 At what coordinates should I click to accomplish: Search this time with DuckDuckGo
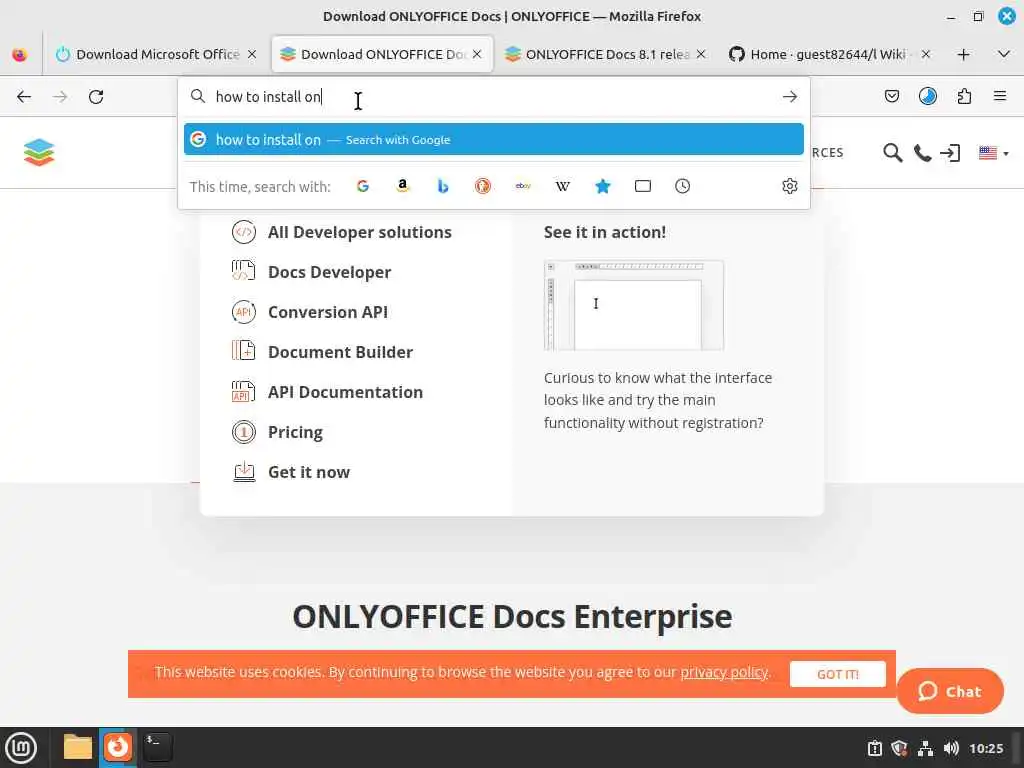point(483,186)
